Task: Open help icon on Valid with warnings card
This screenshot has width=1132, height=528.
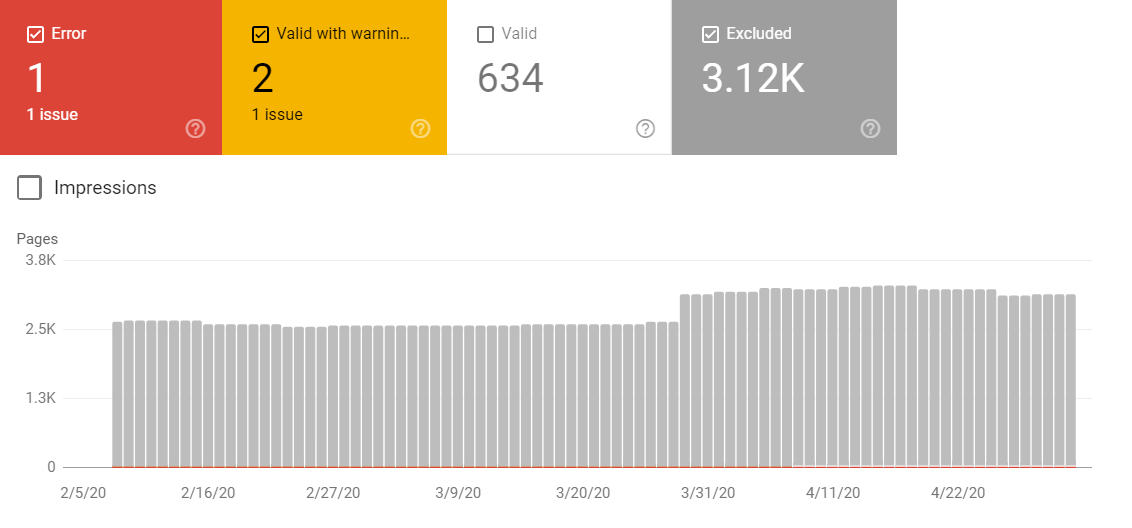Action: click(x=420, y=129)
